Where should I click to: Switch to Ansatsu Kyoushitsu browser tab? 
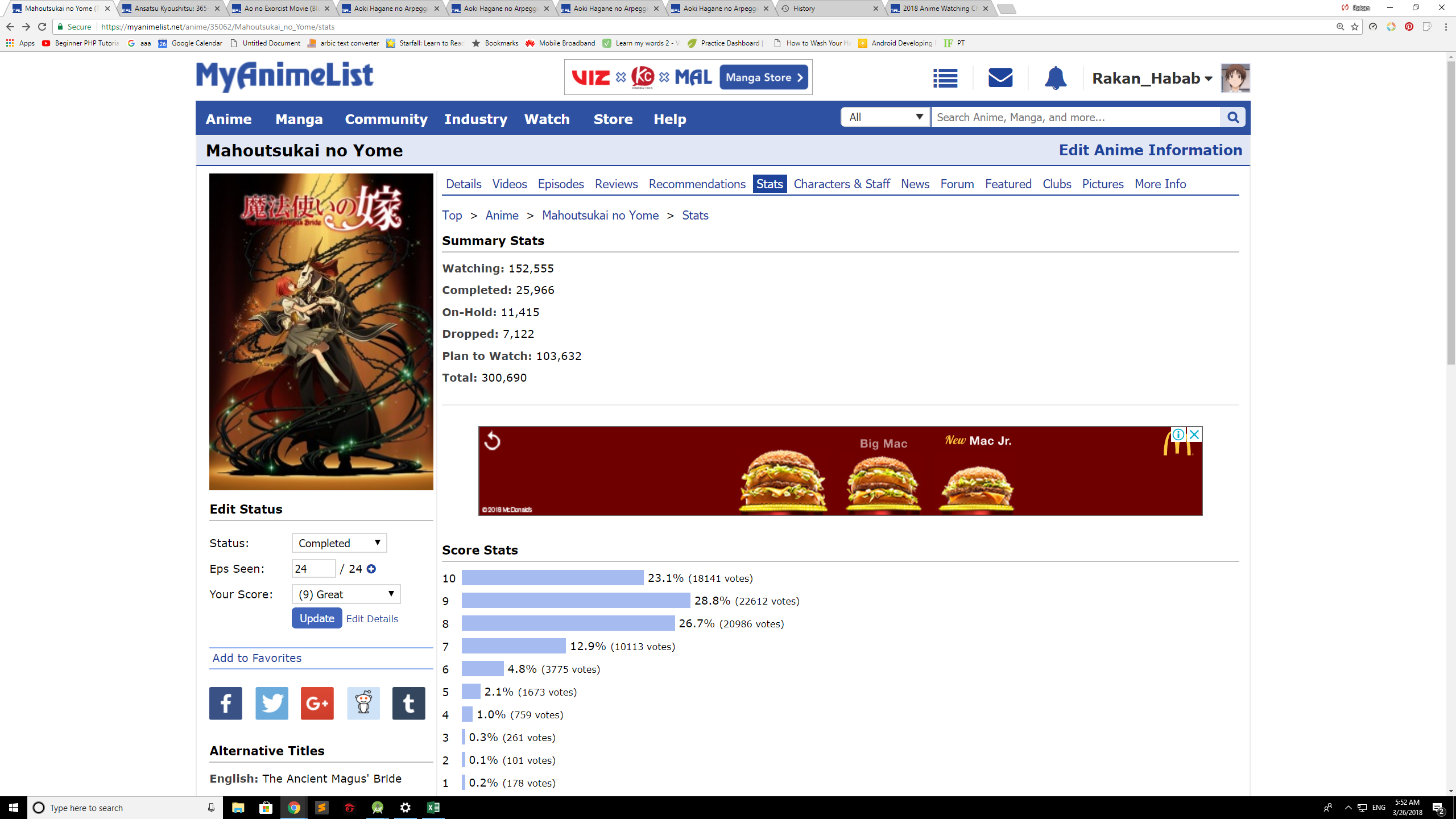[171, 9]
